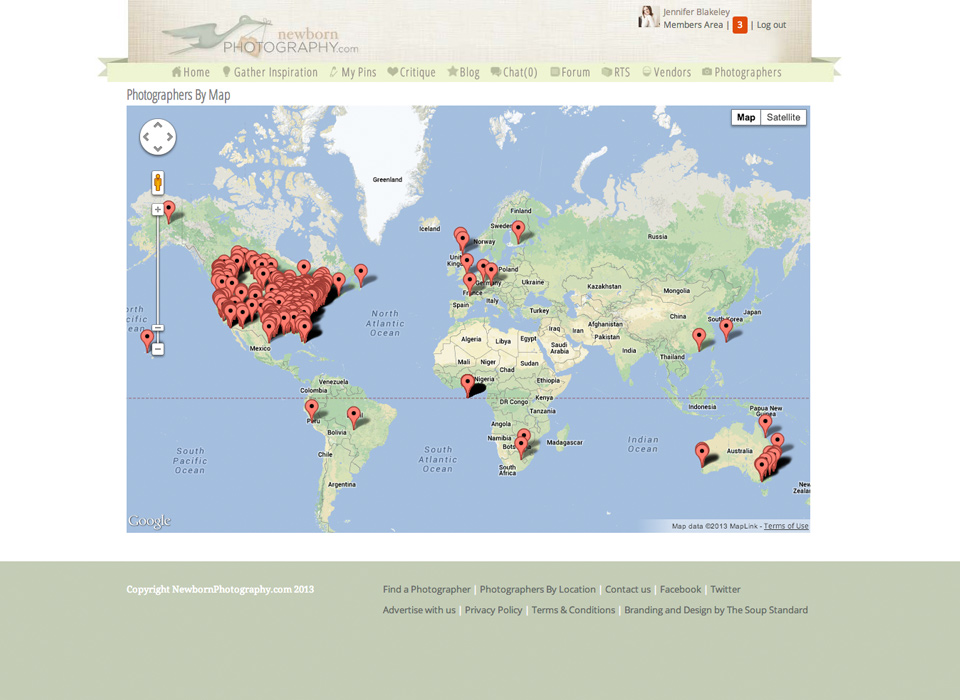Pan the map down with the arrow
Image resolution: width=960 pixels, height=700 pixels.
[157, 148]
